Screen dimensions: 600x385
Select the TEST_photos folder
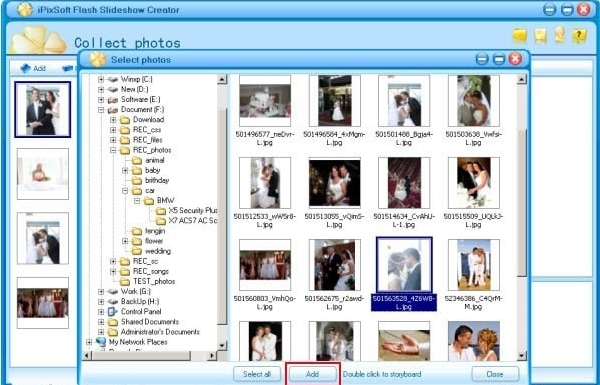coord(154,281)
